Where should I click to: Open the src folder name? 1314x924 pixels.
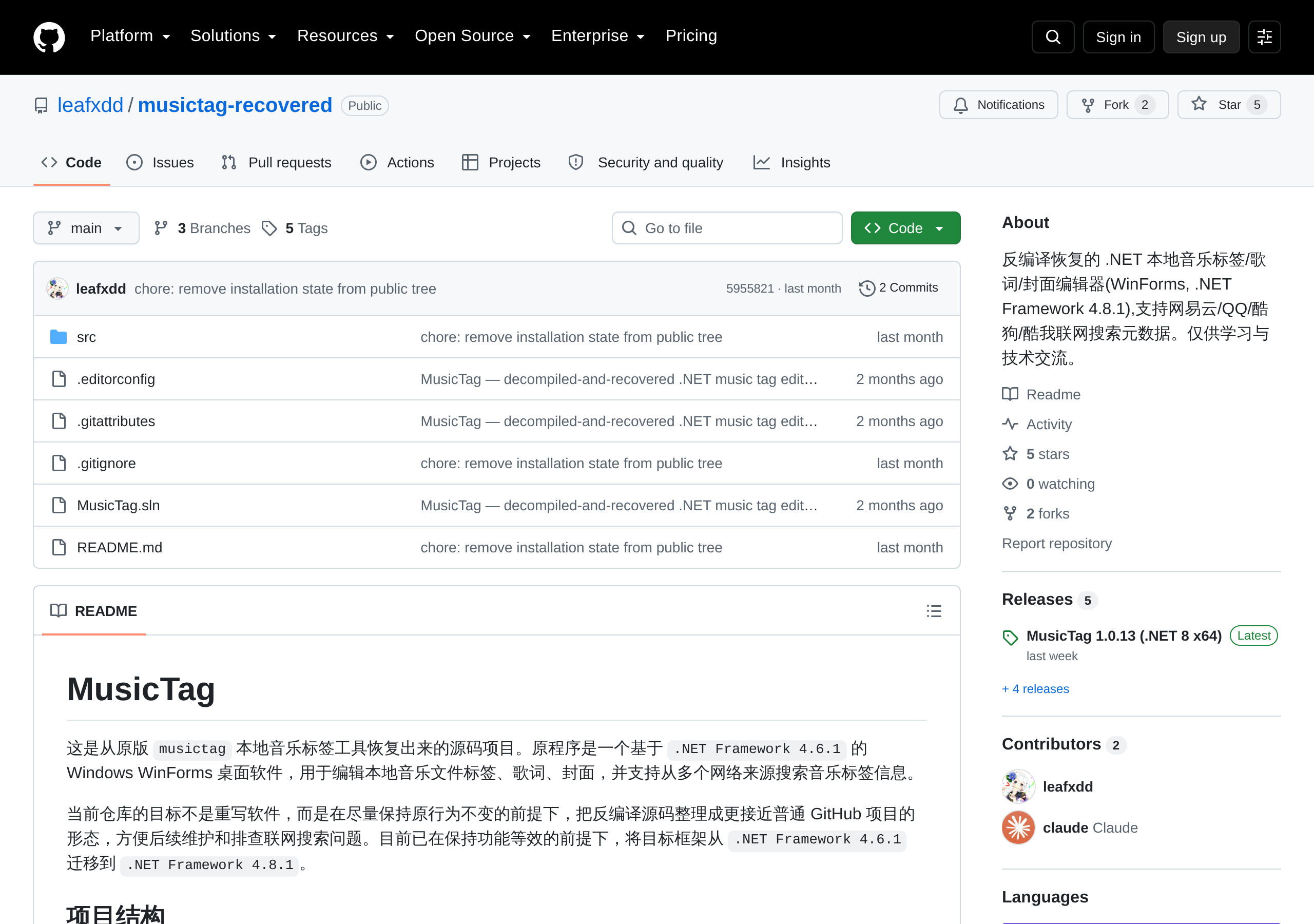[x=86, y=337]
